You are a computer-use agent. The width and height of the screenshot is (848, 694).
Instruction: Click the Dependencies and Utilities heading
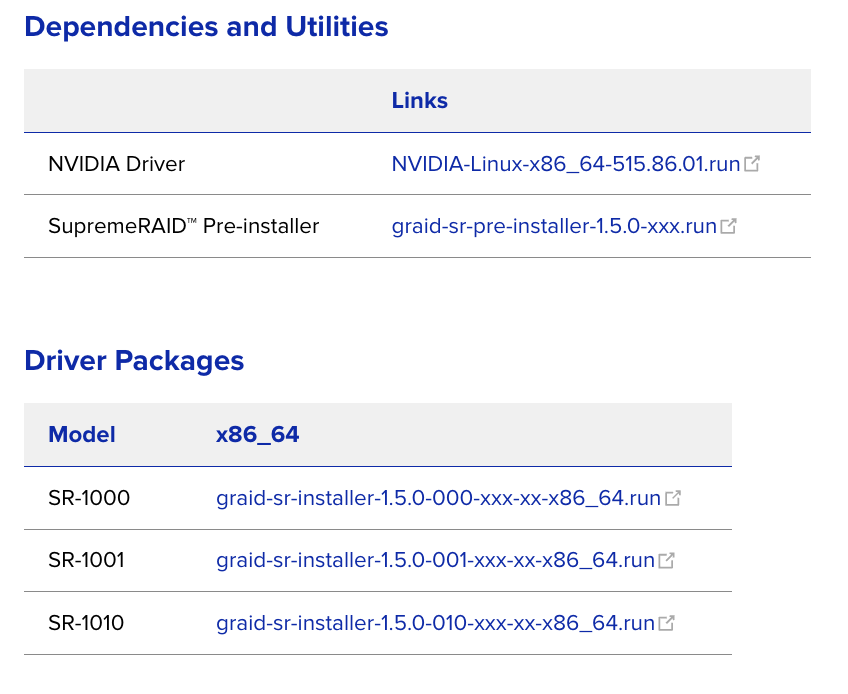pos(206,27)
